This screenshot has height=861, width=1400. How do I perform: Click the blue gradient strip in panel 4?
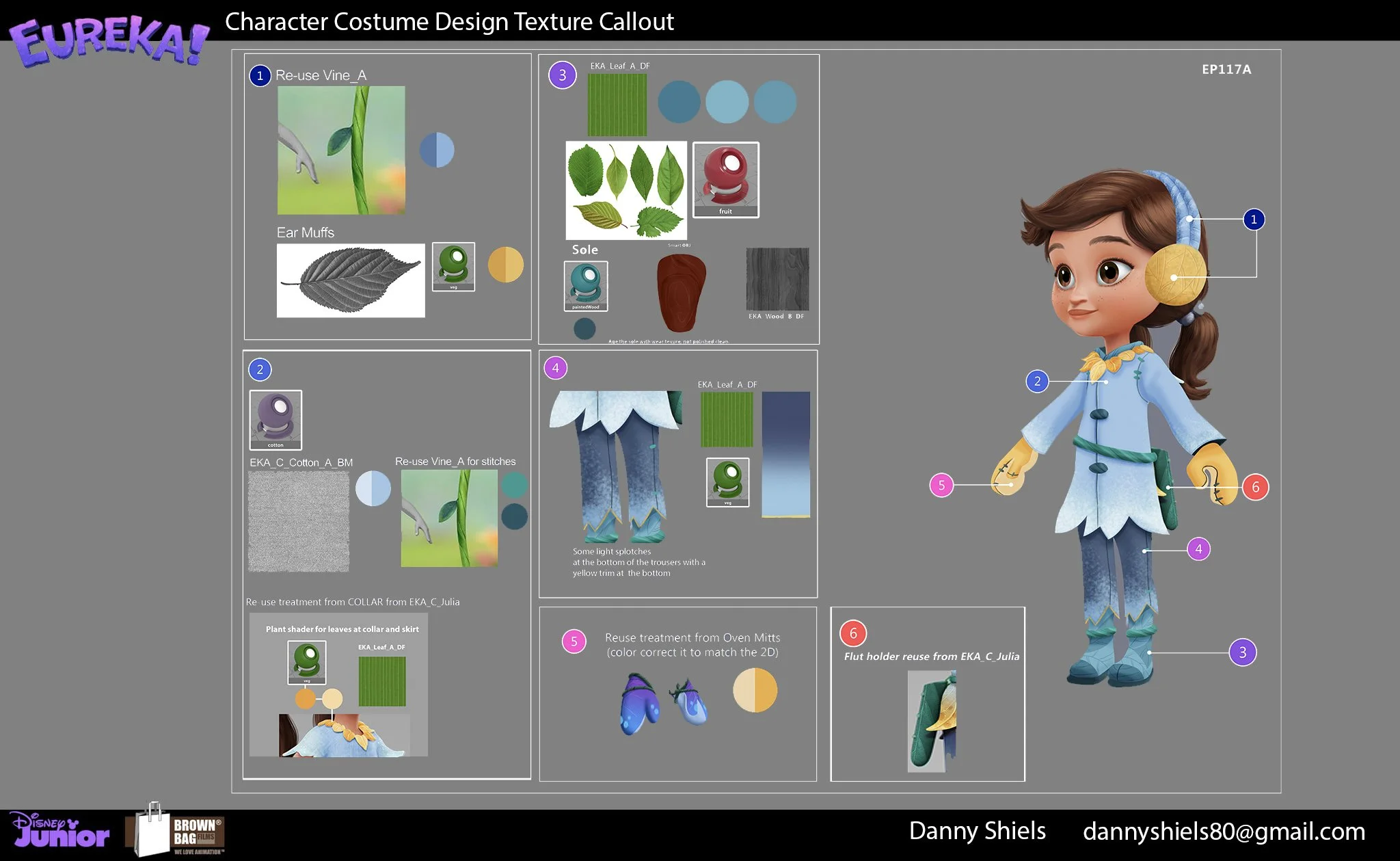coord(785,454)
